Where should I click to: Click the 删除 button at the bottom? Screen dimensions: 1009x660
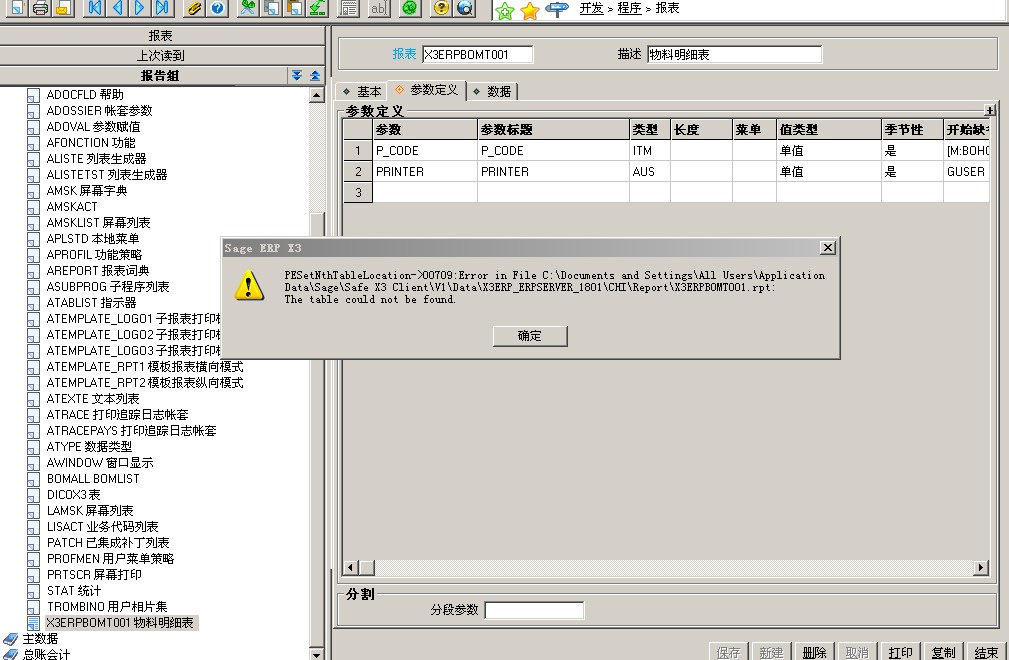tap(814, 652)
